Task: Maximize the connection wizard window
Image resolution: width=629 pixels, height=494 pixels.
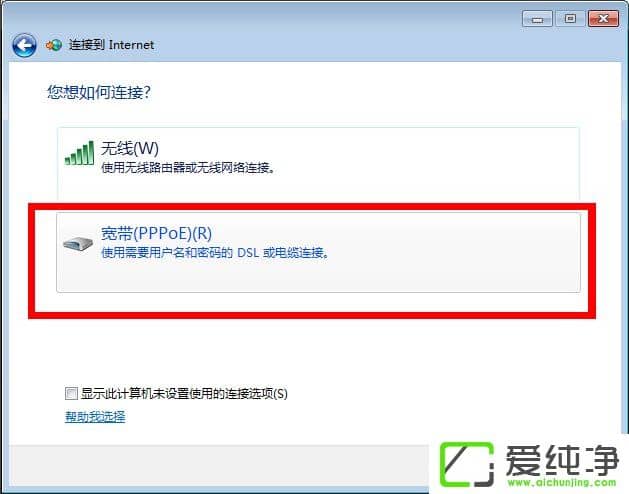Action: point(570,19)
